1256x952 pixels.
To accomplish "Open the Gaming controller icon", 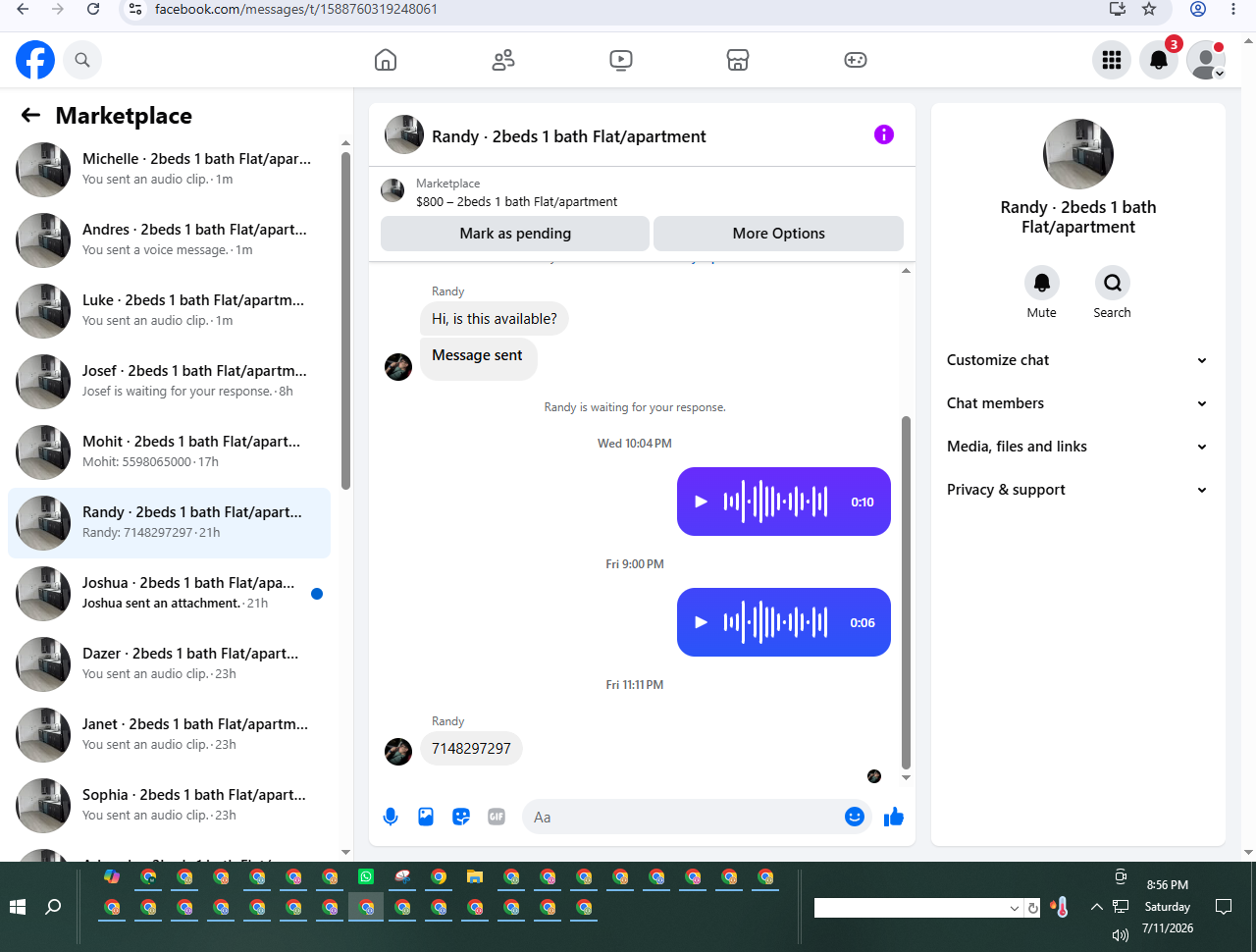I will click(x=856, y=60).
